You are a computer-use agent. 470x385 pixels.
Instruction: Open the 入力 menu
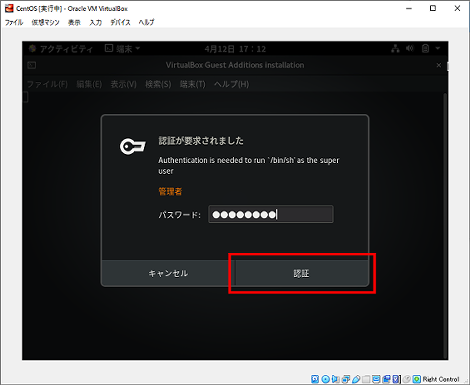pos(96,22)
